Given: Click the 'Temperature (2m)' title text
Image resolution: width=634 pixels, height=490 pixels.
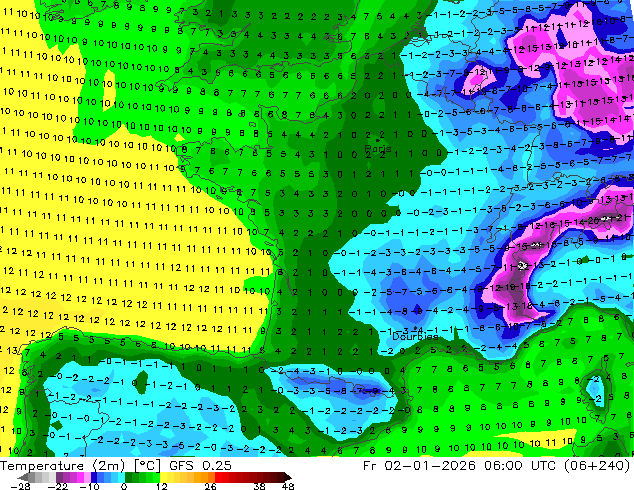Looking at the screenshot, I should click(63, 466).
